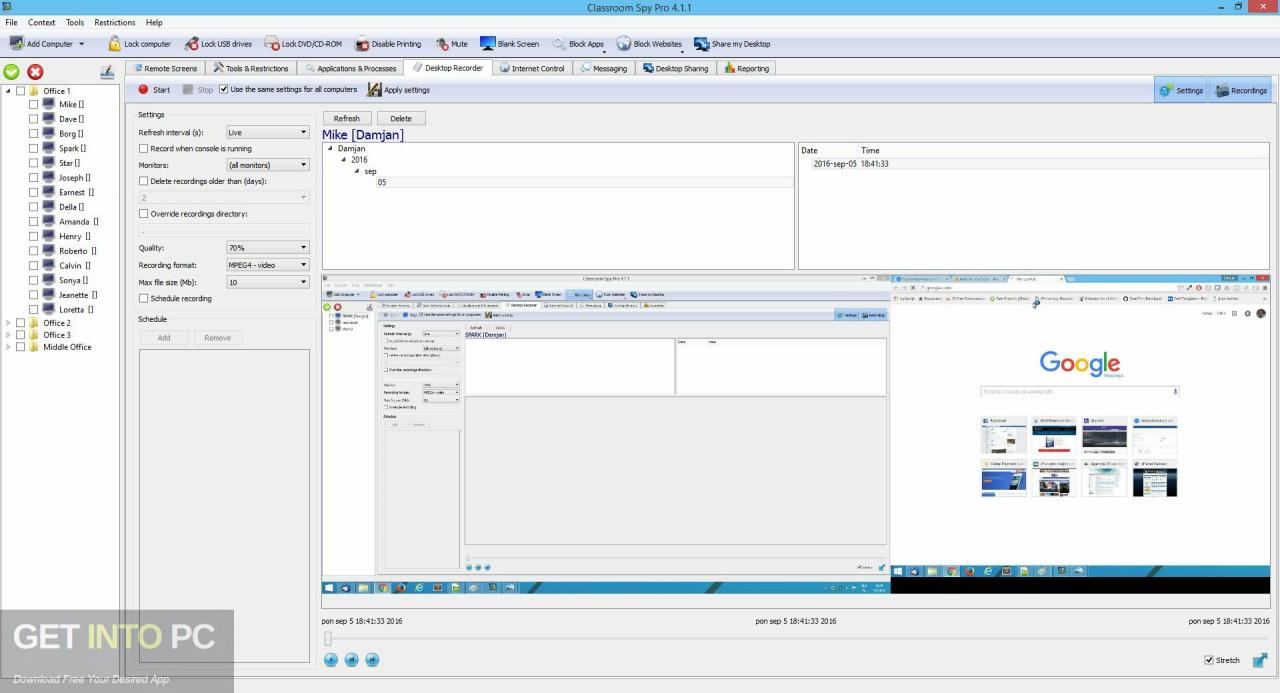
Task: Switch to Remote Screens tab
Action: coord(165,68)
